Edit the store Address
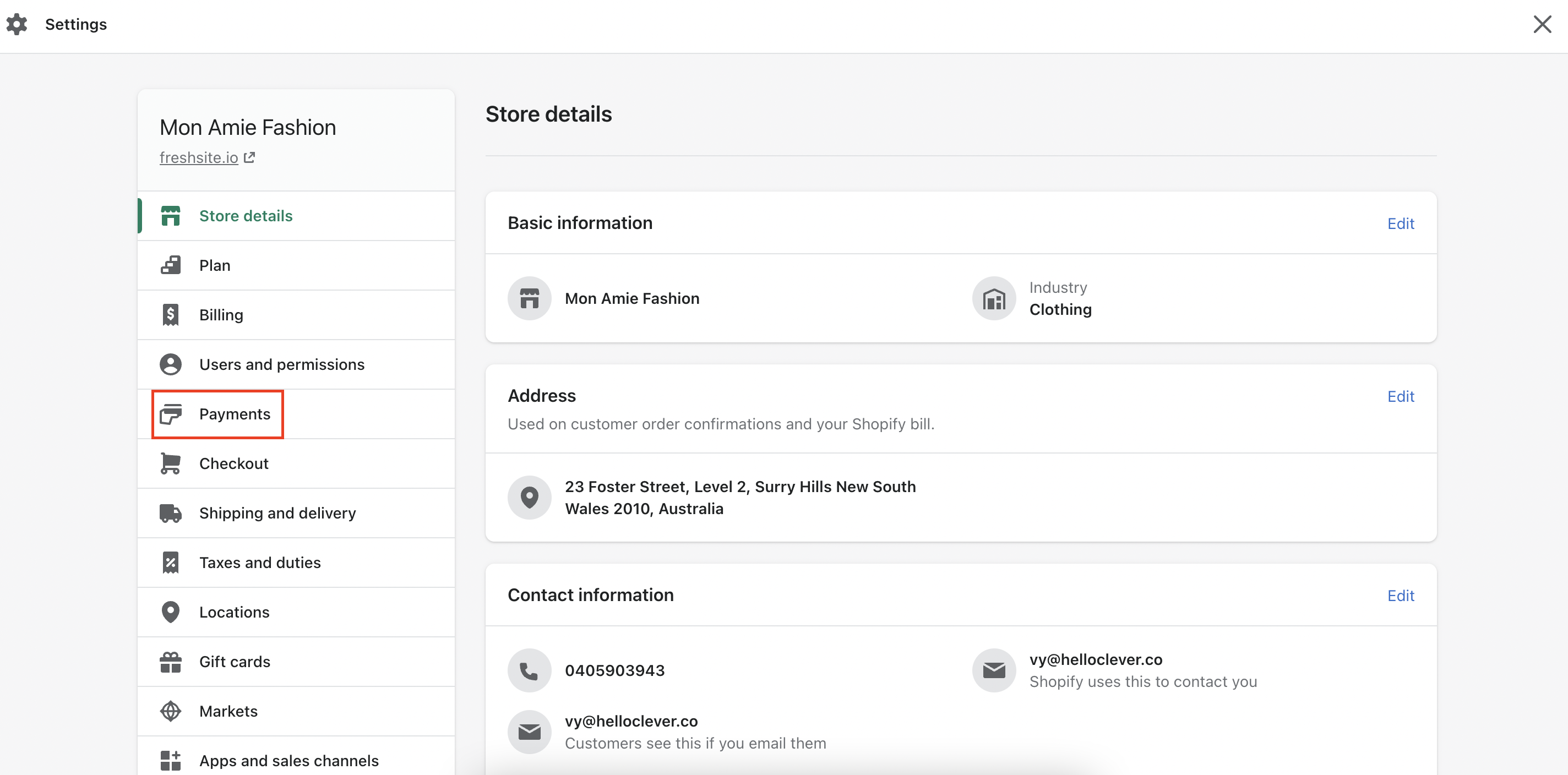The image size is (1568, 775). pos(1400,397)
